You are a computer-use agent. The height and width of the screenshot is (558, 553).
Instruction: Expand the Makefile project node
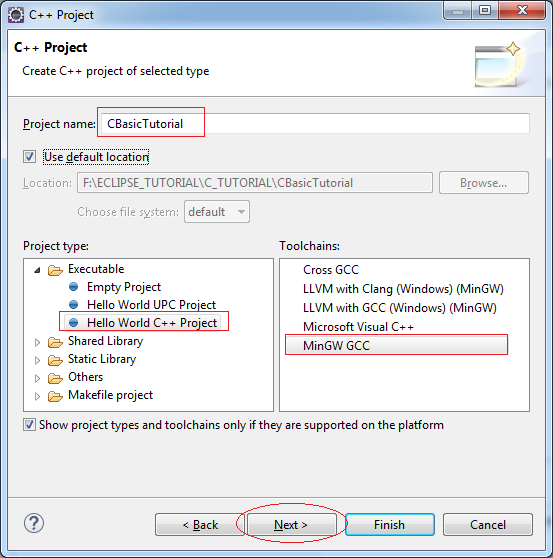pos(37,396)
